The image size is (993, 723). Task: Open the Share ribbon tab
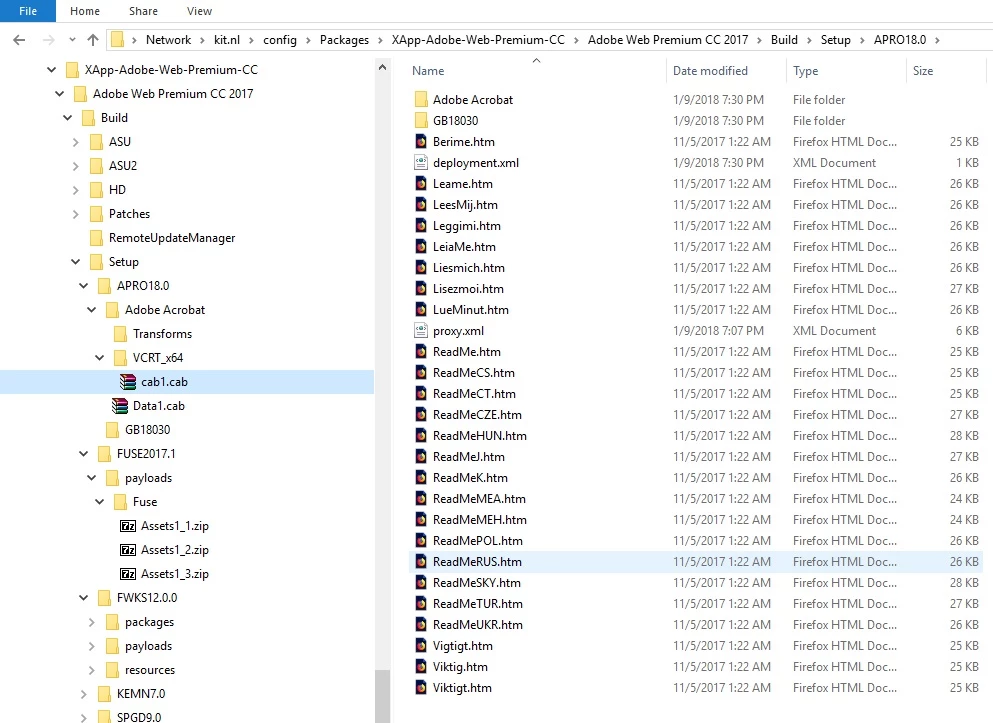tap(143, 11)
